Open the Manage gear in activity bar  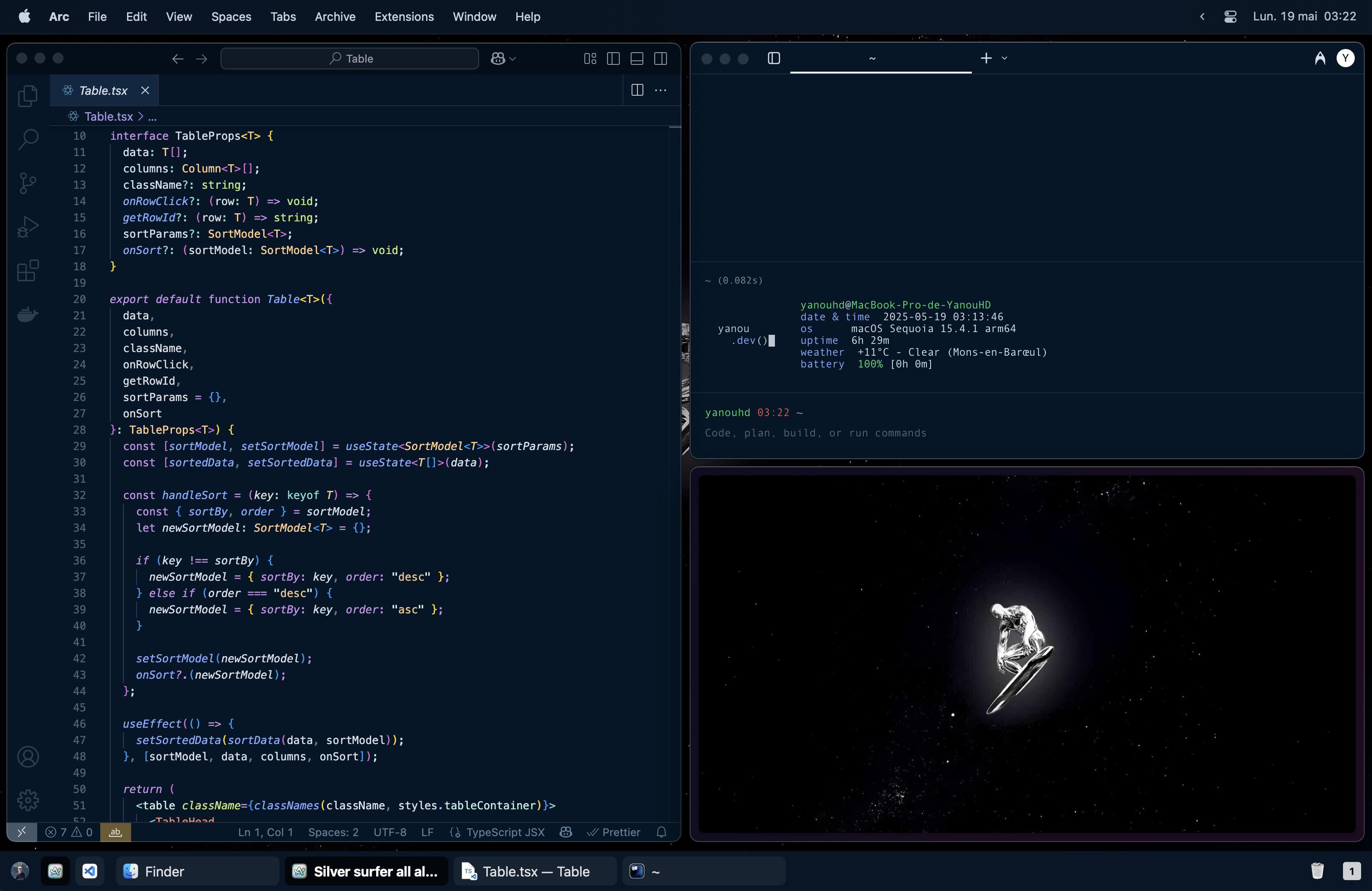[x=28, y=800]
